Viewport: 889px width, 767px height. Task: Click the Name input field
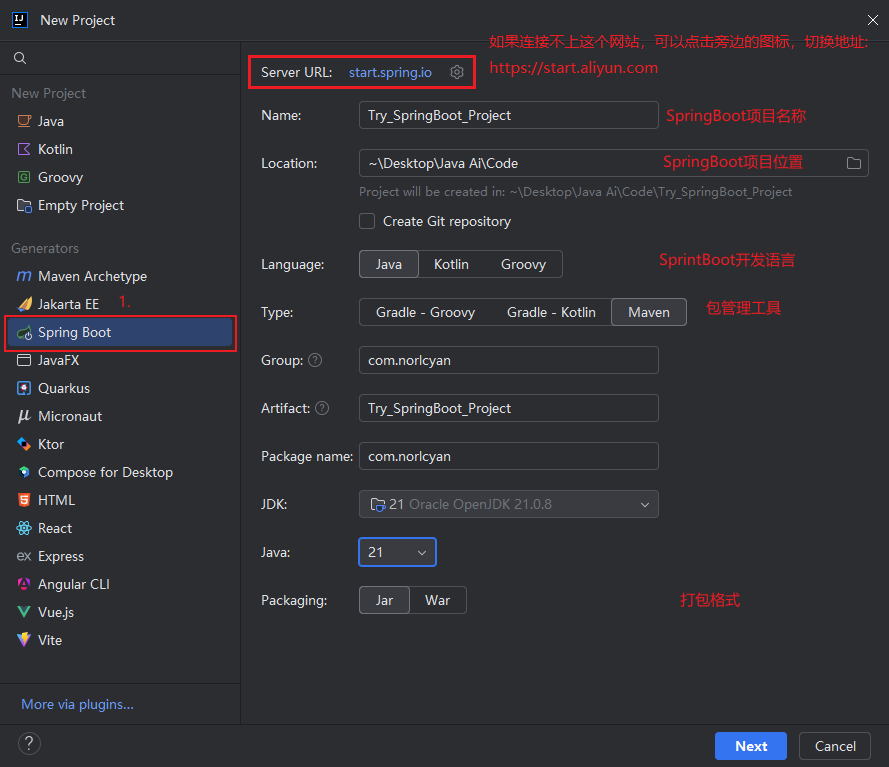click(x=509, y=115)
